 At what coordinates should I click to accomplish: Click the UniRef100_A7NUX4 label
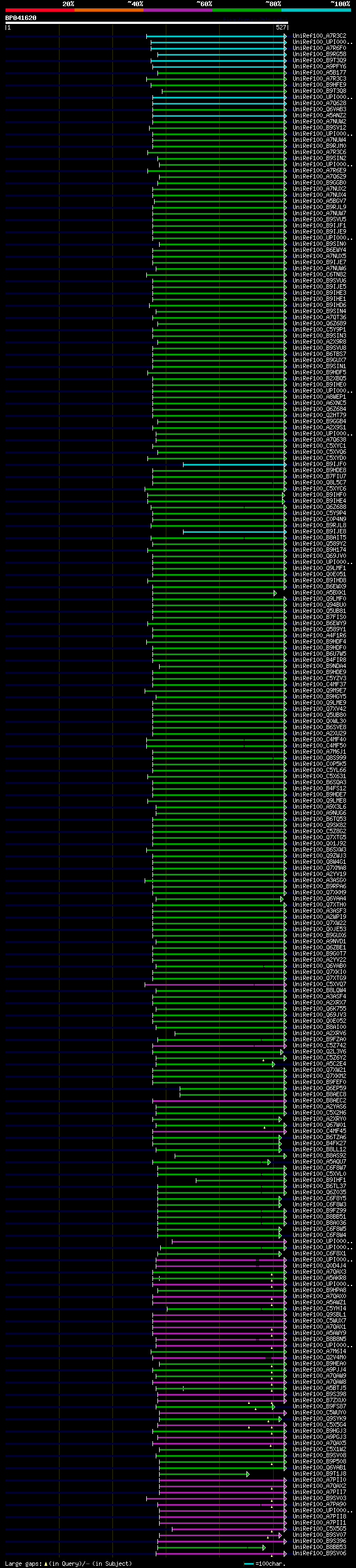point(319,195)
